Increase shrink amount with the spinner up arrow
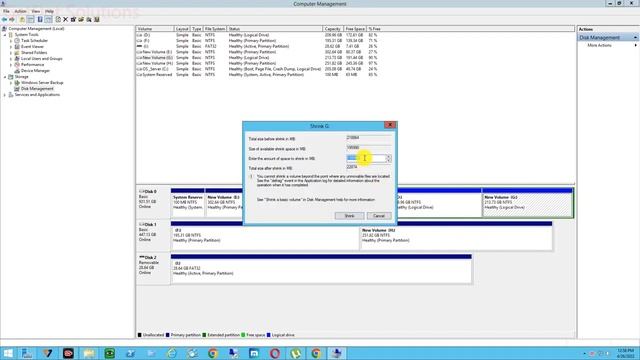The width and height of the screenshot is (640, 360). (389, 156)
